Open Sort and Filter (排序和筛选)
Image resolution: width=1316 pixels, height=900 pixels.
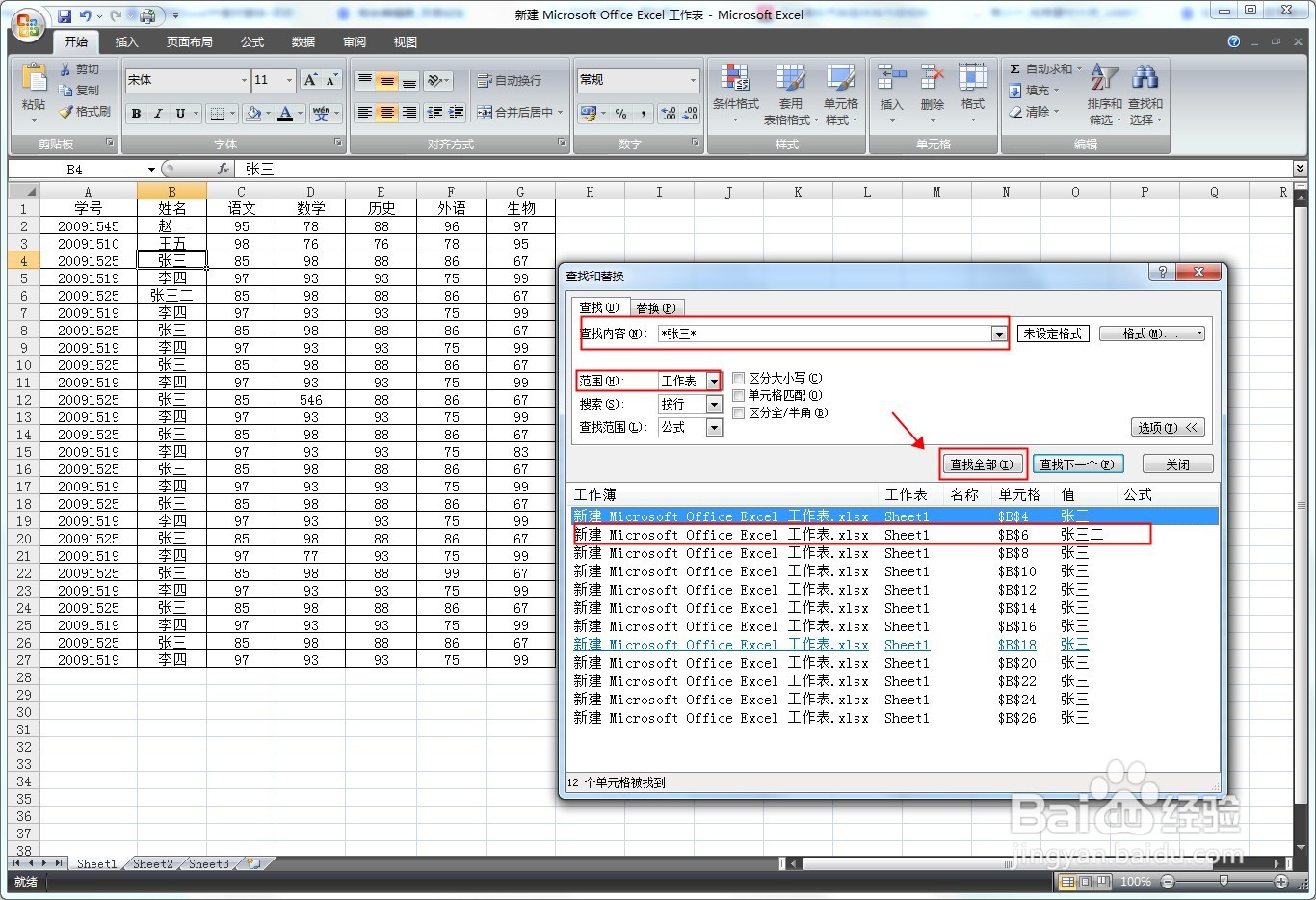pos(1105,94)
